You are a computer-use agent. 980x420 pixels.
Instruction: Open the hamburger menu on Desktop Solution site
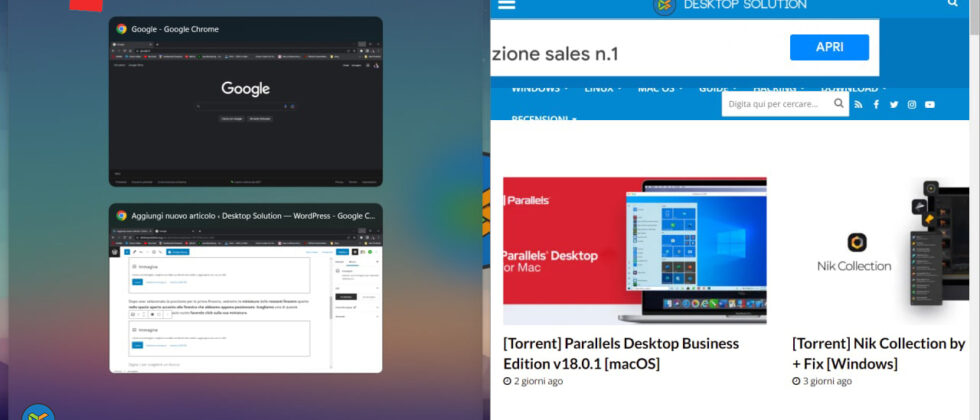[x=506, y=4]
